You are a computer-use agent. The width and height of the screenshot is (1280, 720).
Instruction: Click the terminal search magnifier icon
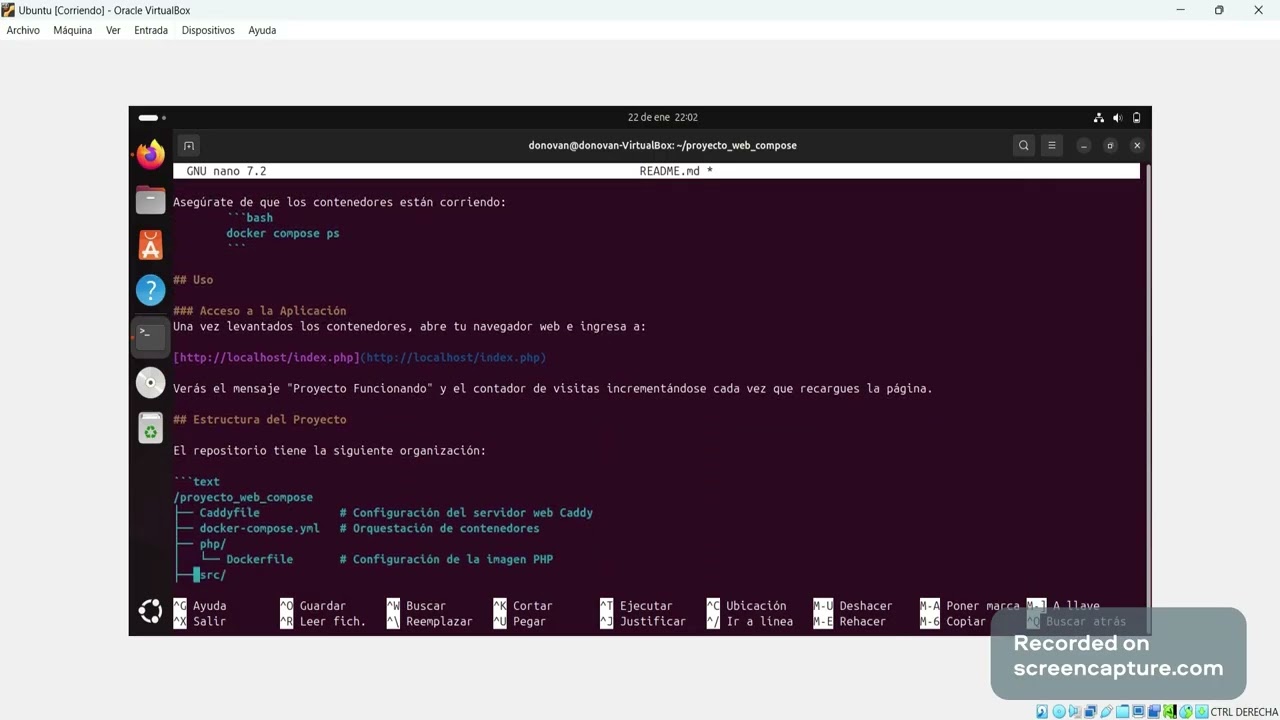click(x=1023, y=146)
